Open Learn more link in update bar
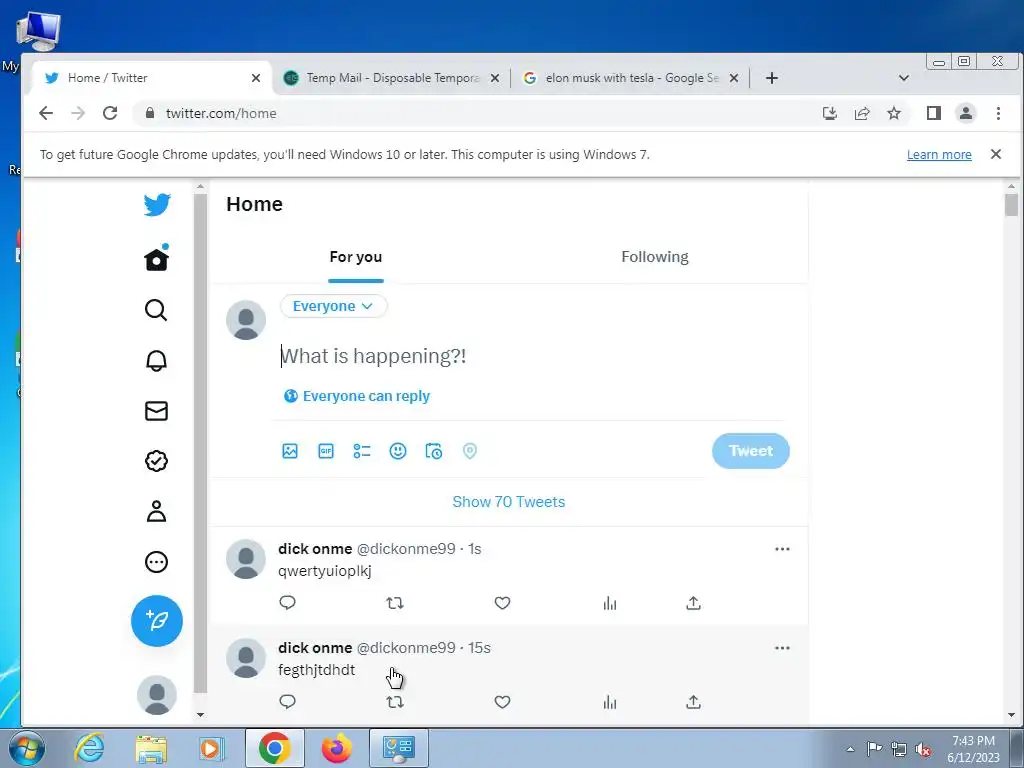The image size is (1024, 768). [x=939, y=155]
